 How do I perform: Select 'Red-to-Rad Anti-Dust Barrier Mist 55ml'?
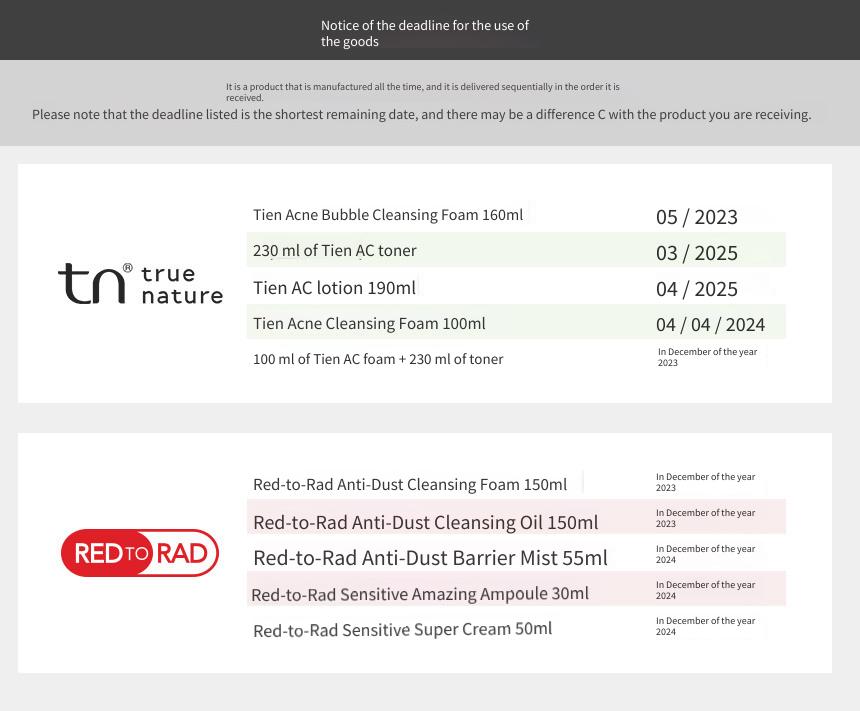430,558
